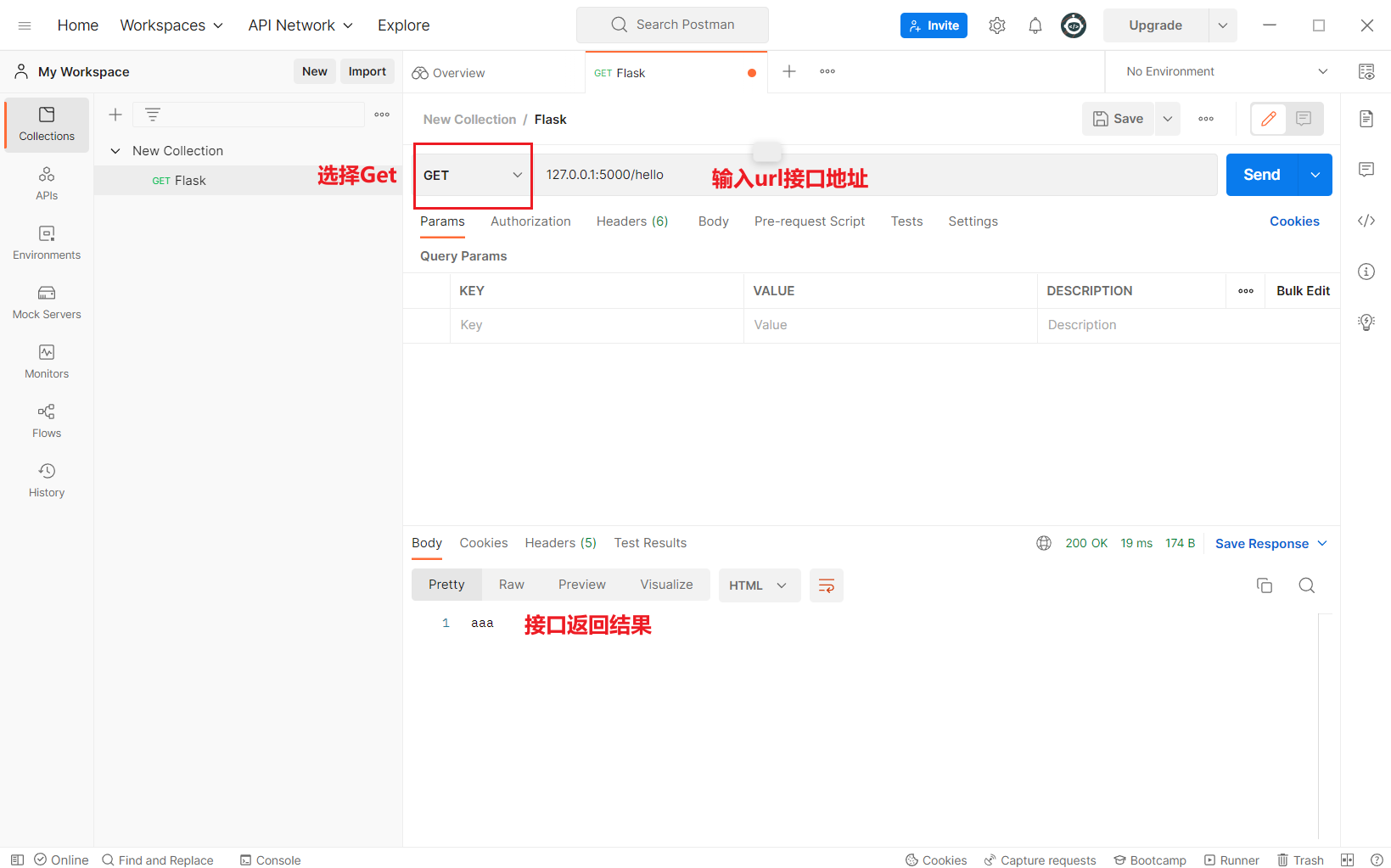The height and width of the screenshot is (868, 1391).
Task: Click the query param Key field
Action: coord(597,325)
